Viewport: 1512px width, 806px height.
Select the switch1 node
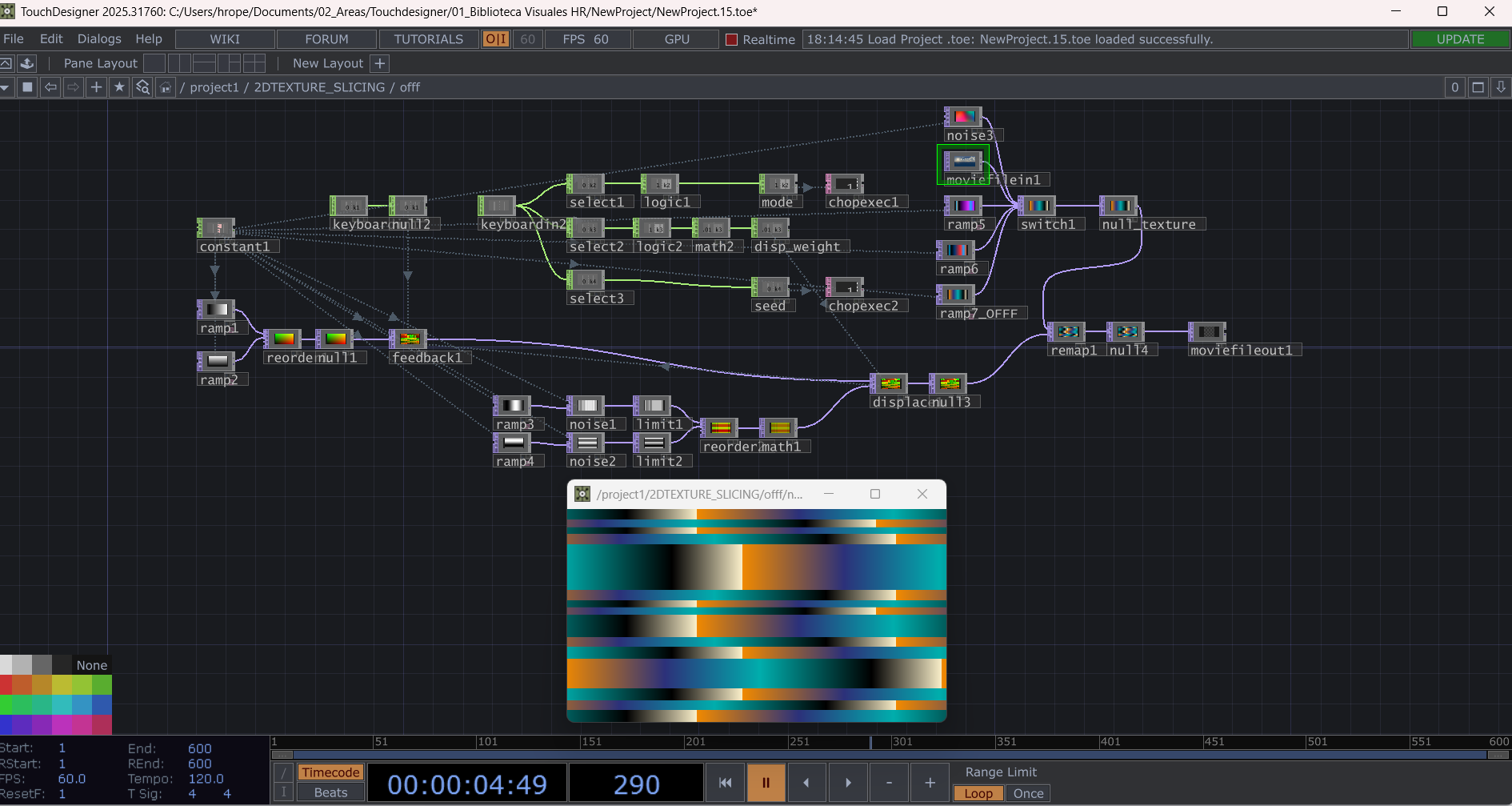point(1038,206)
